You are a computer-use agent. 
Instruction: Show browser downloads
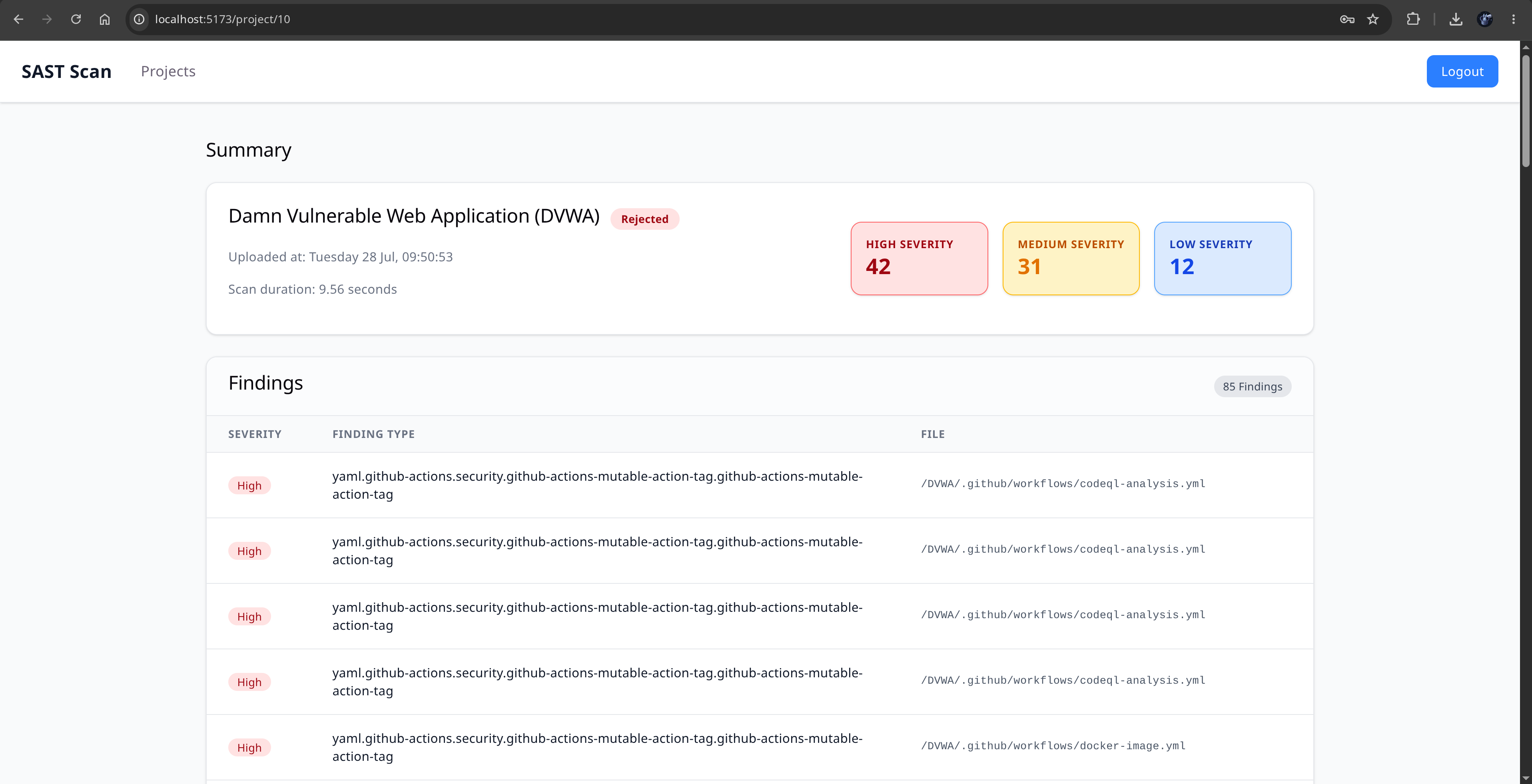click(1456, 20)
